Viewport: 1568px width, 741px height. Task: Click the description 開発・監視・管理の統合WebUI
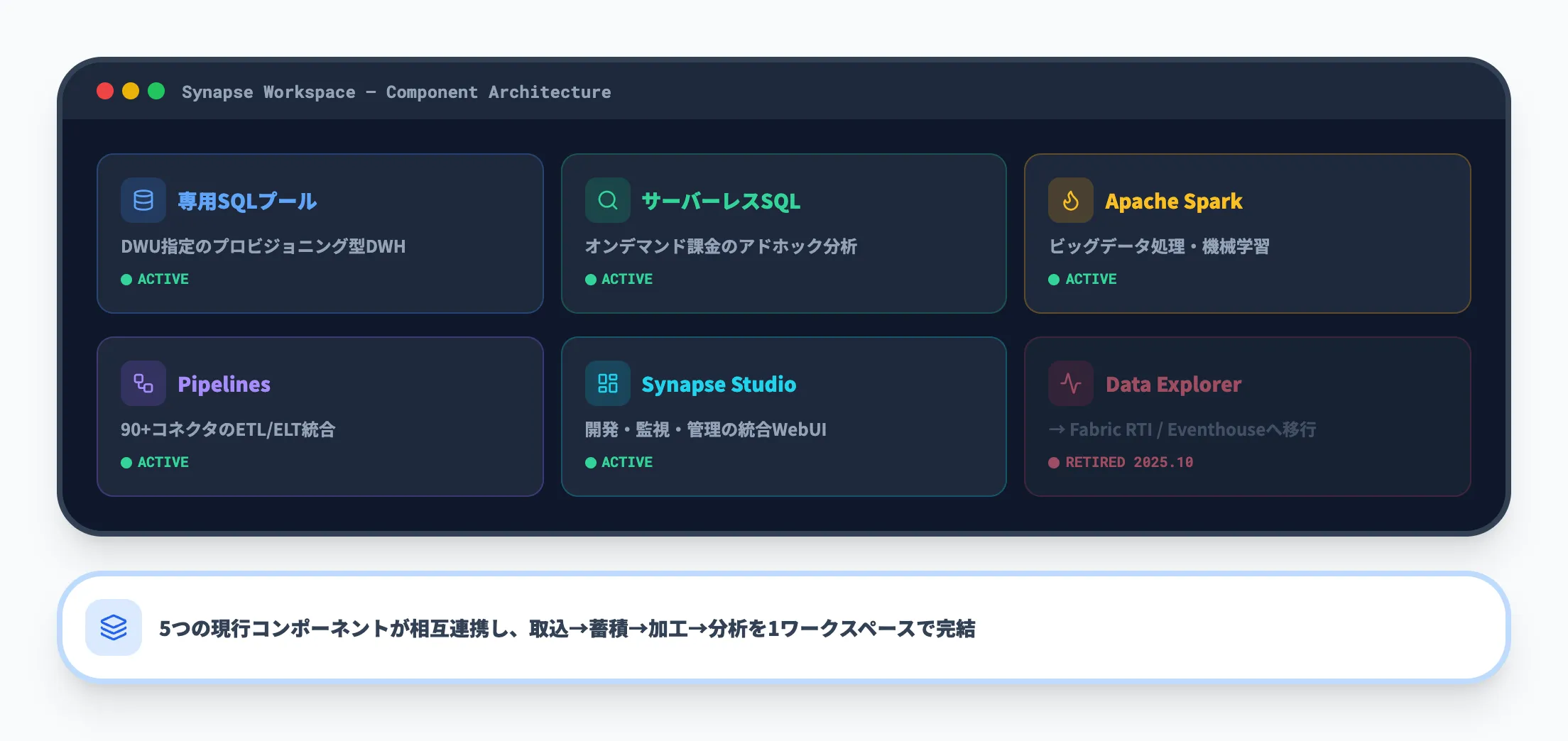pos(706,429)
